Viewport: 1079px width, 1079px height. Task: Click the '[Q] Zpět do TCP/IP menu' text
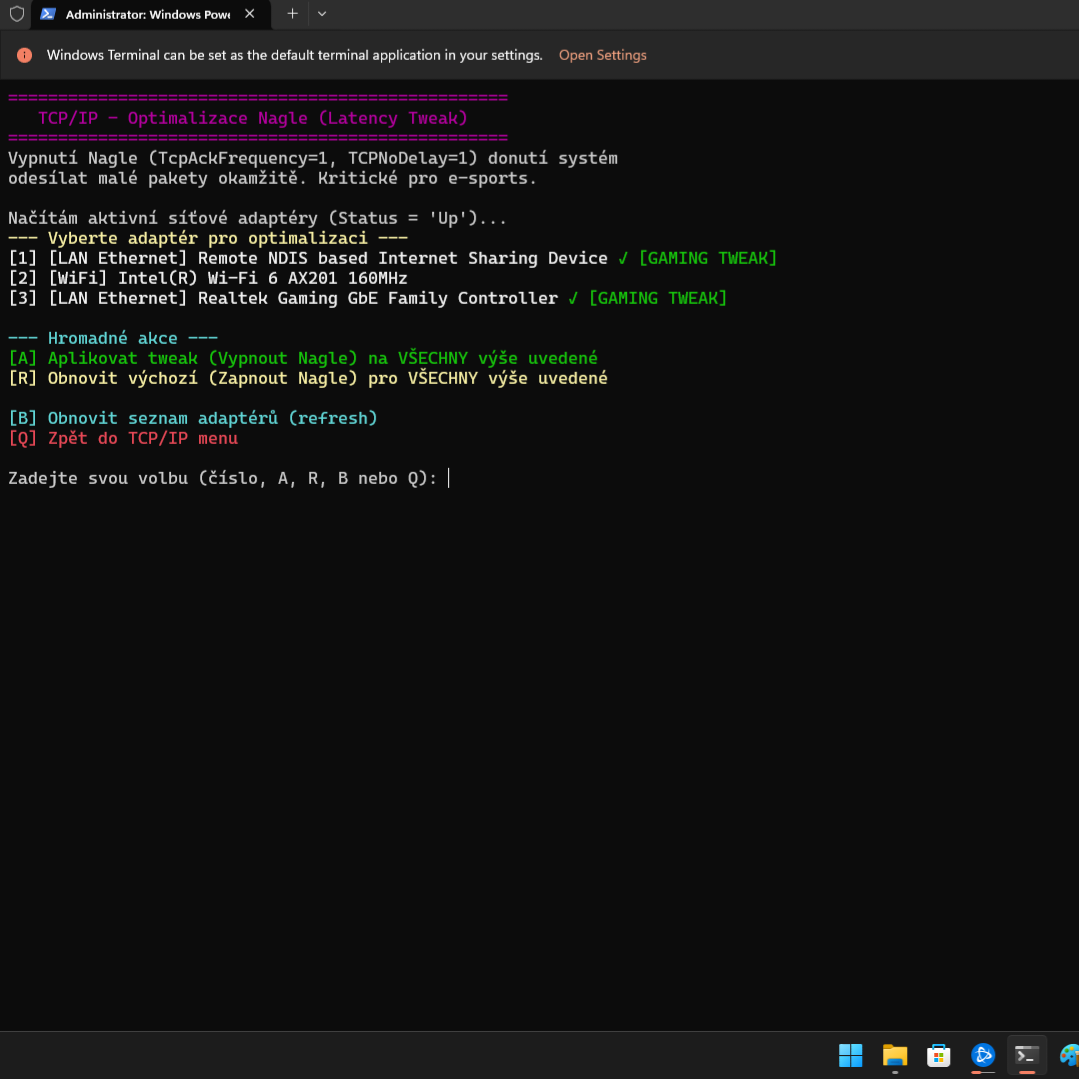(123, 438)
